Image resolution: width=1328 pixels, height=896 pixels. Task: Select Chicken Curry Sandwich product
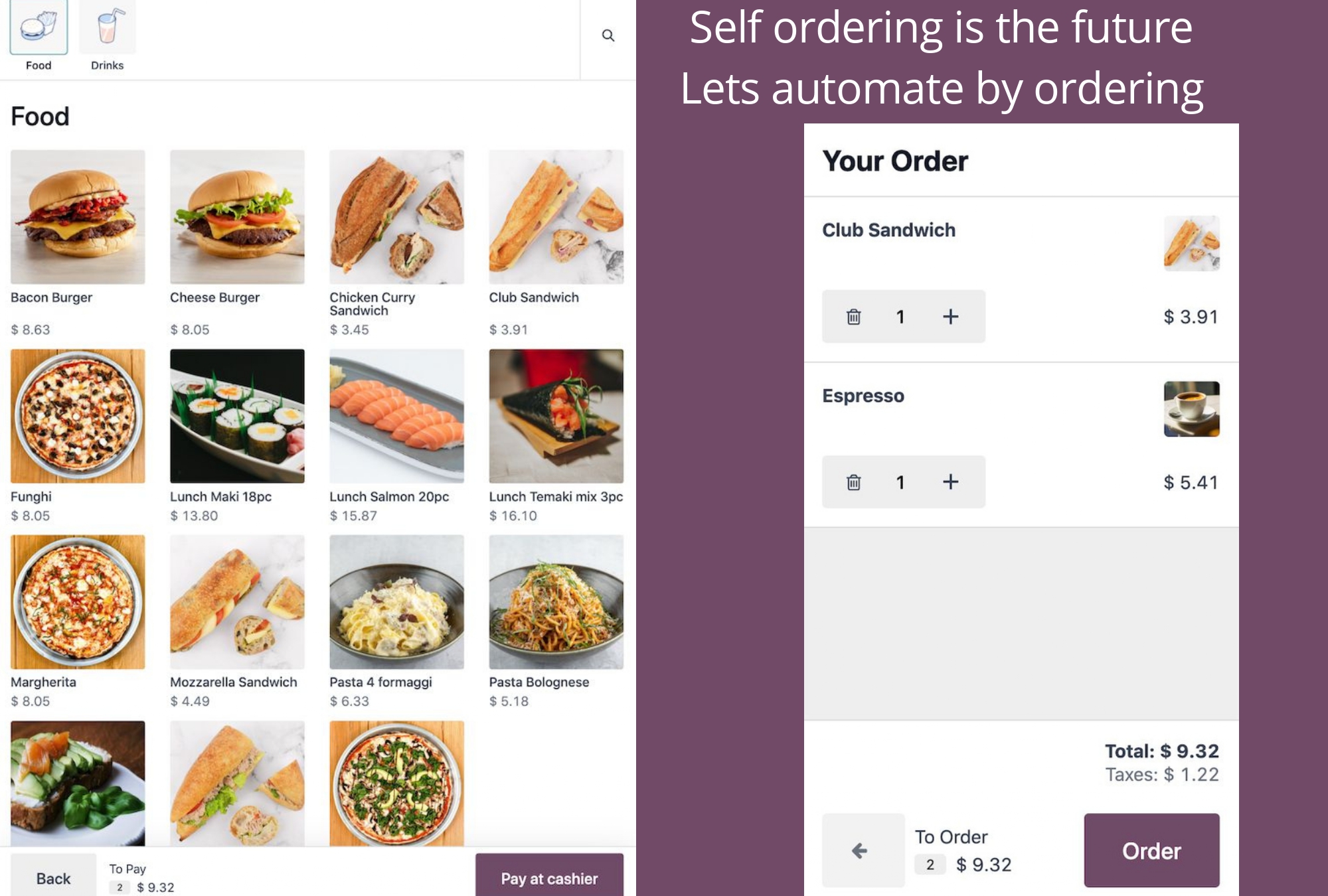[396, 217]
